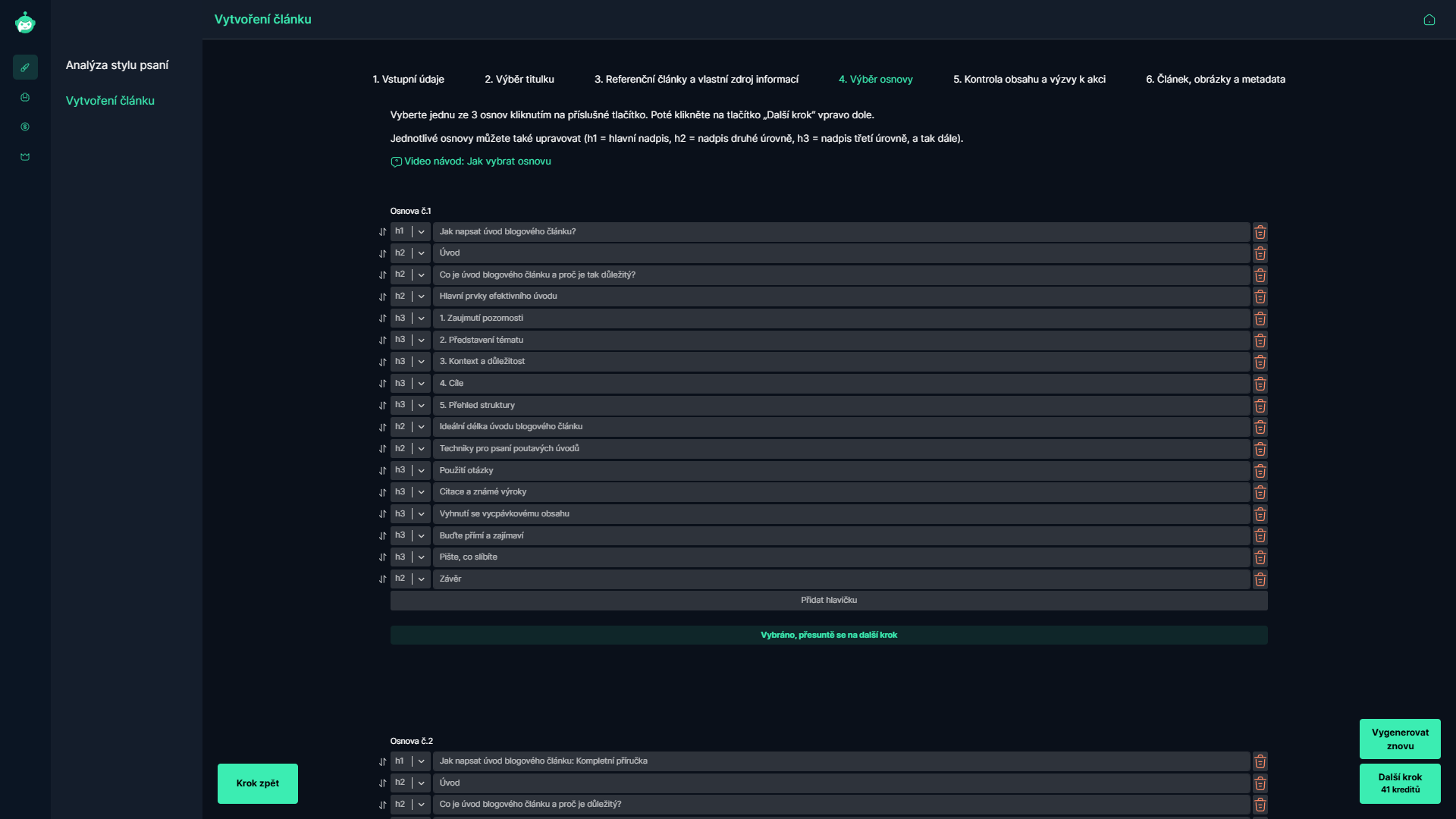Screen dimensions: 1456x819
Task: Delete the 'Ideální délka úvodu blogového článku' heading
Action: click(1260, 427)
